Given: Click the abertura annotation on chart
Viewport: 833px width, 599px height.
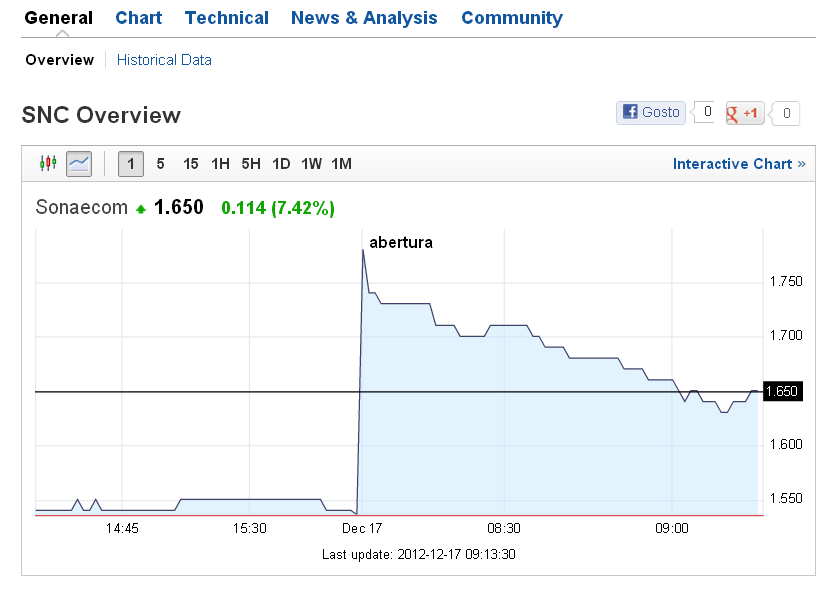Looking at the screenshot, I should click(x=401, y=243).
